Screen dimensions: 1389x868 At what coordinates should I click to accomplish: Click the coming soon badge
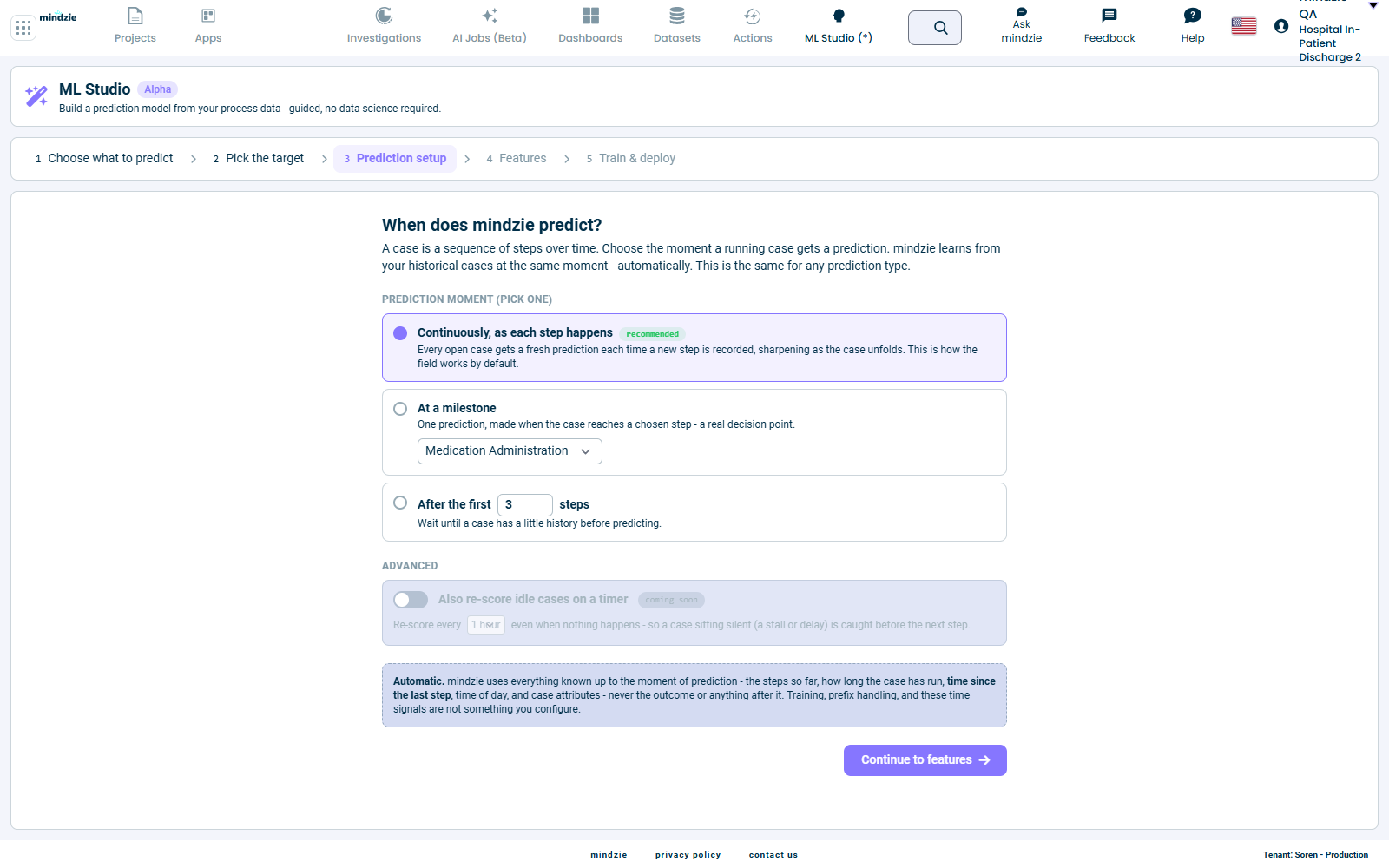point(671,600)
